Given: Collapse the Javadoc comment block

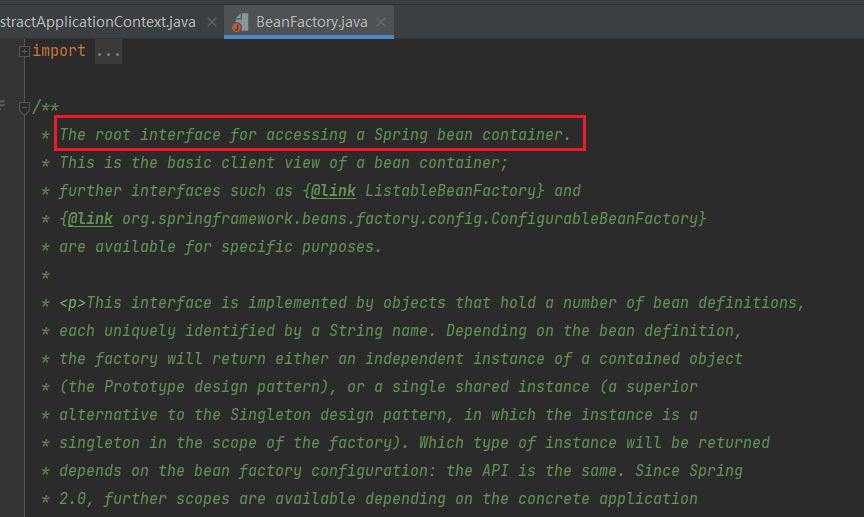Looking at the screenshot, I should [x=25, y=107].
